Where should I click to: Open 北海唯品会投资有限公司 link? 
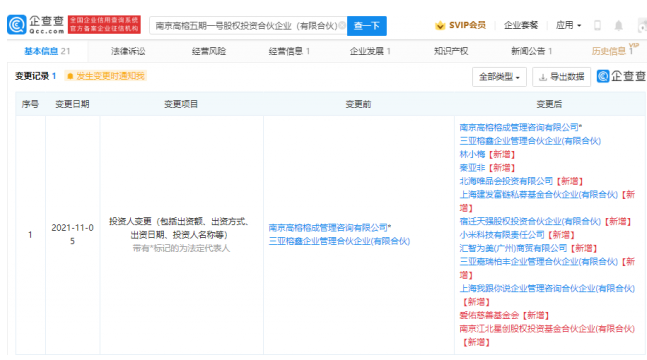tap(506, 181)
